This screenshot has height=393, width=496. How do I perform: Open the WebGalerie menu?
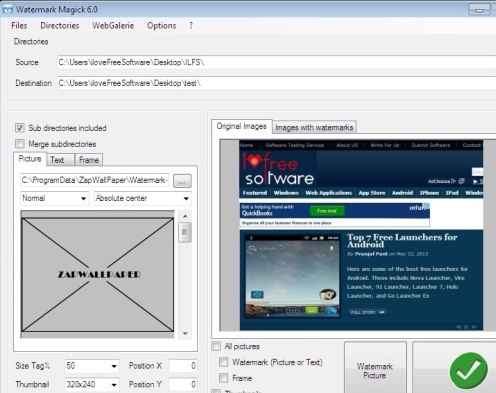tap(113, 26)
